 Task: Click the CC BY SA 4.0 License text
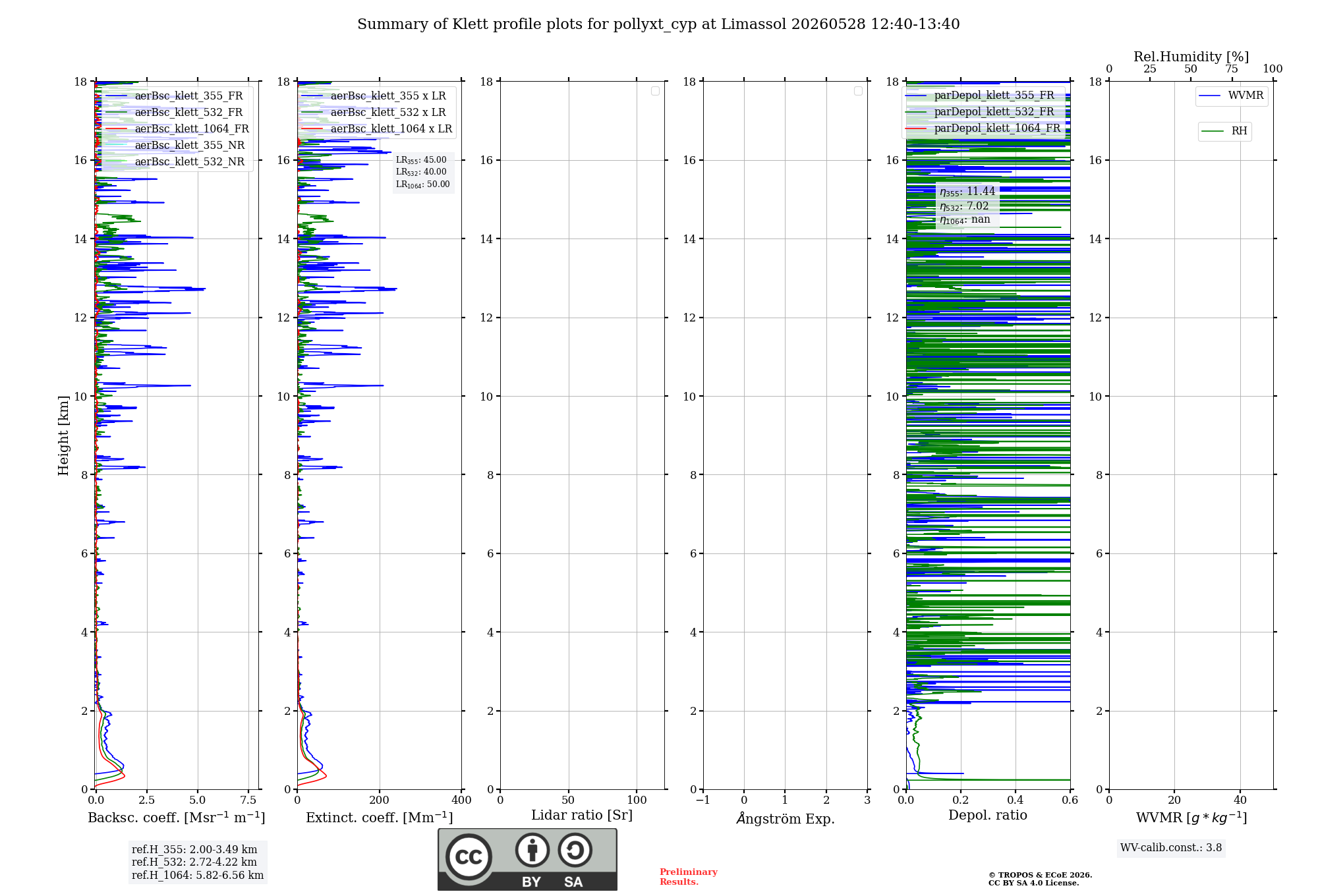pyautogui.click(x=1034, y=883)
